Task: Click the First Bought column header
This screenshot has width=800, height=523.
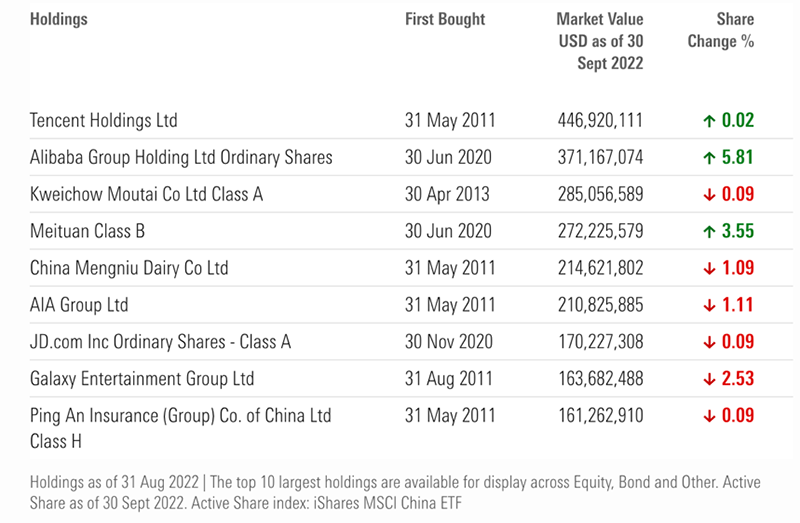Action: click(445, 19)
